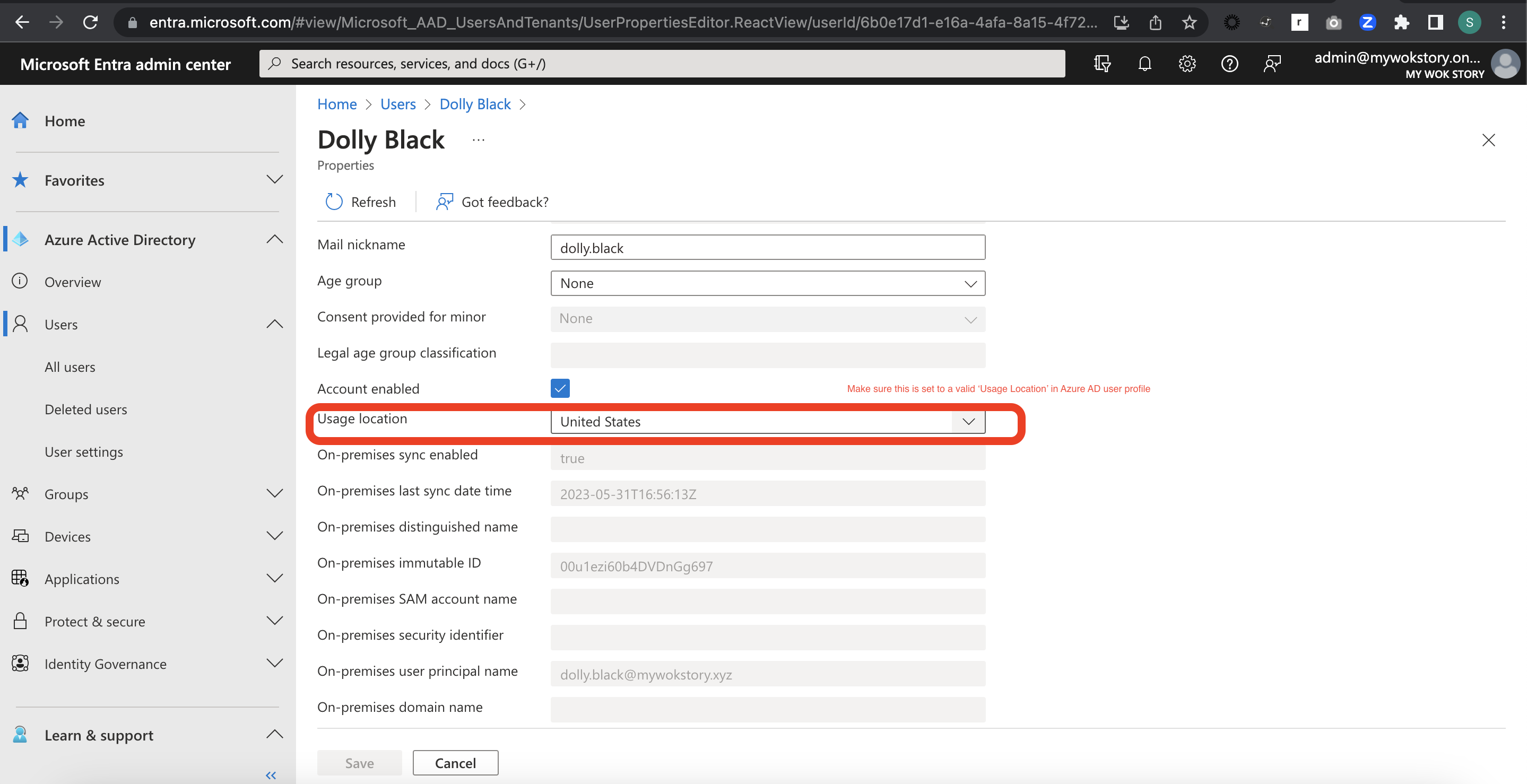The height and width of the screenshot is (784, 1527).
Task: Select the Devices icon in the sidebar
Action: (x=20, y=536)
